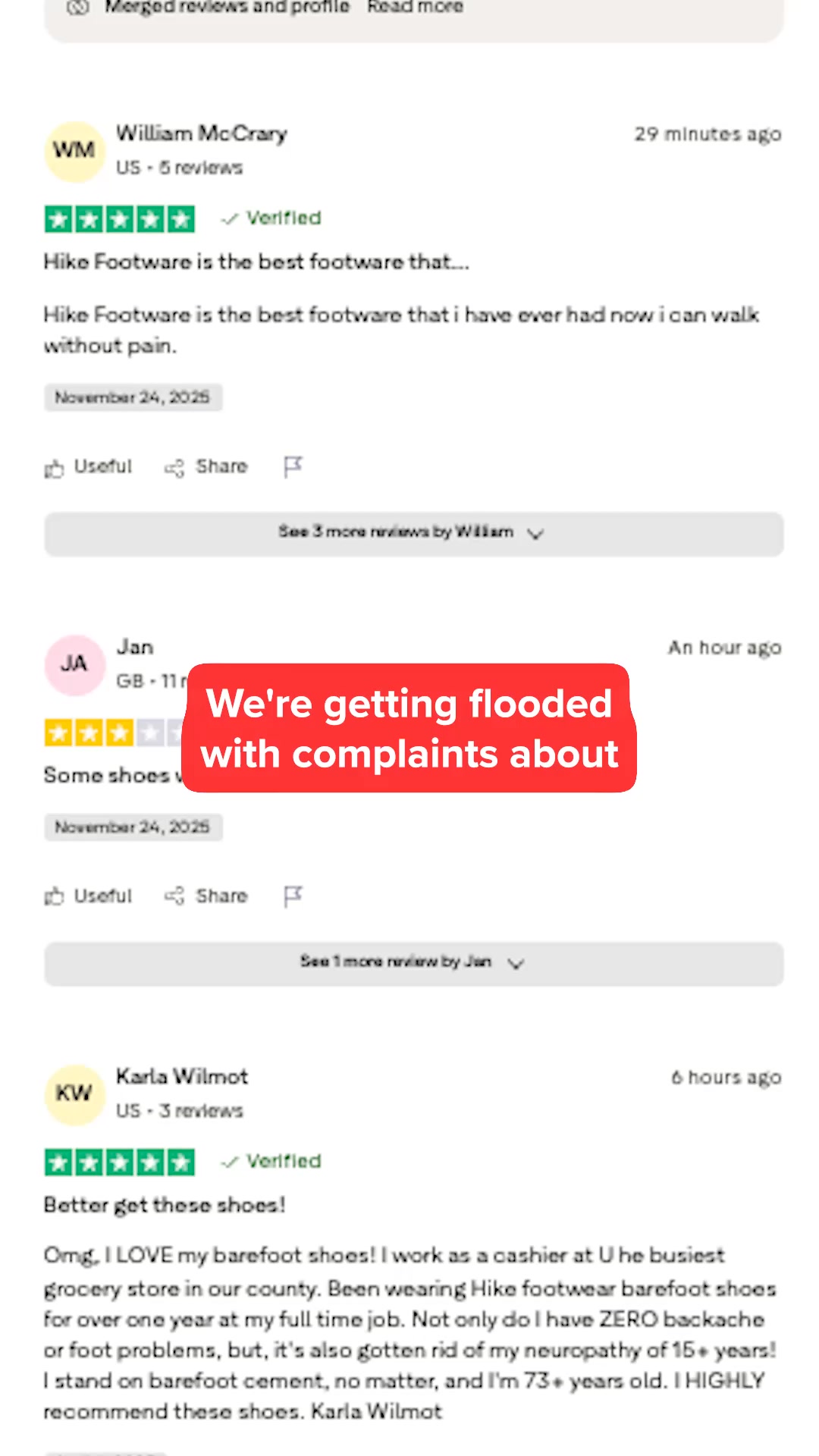The width and height of the screenshot is (819, 1456).
Task: Open Karla Wilmot's profile name
Action: [182, 1077]
